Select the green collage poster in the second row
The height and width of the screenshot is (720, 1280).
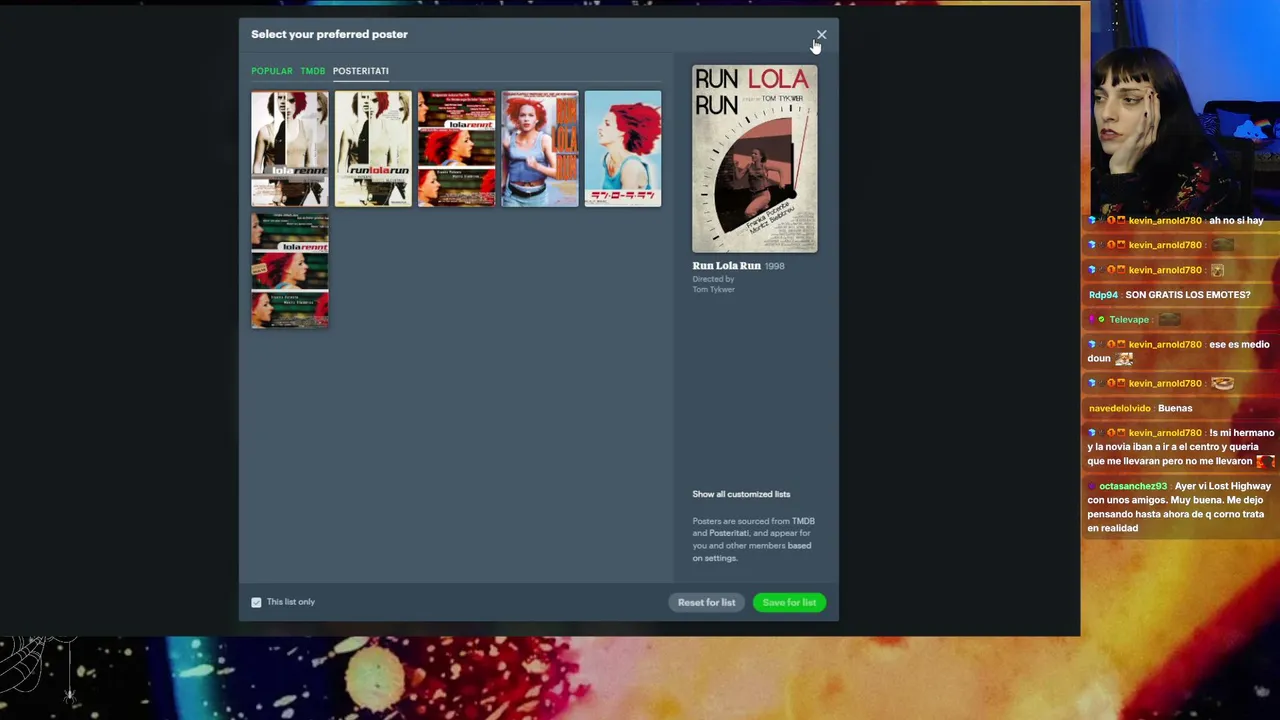click(290, 271)
